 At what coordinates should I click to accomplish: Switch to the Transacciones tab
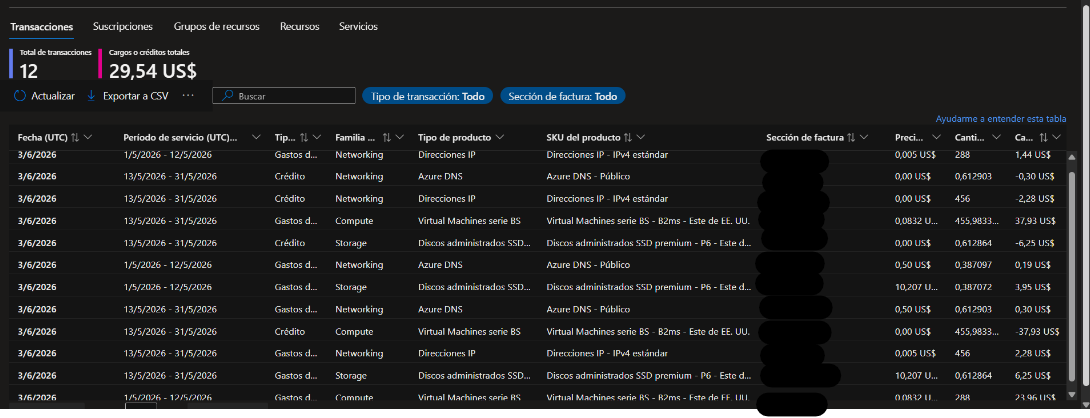click(x=42, y=26)
